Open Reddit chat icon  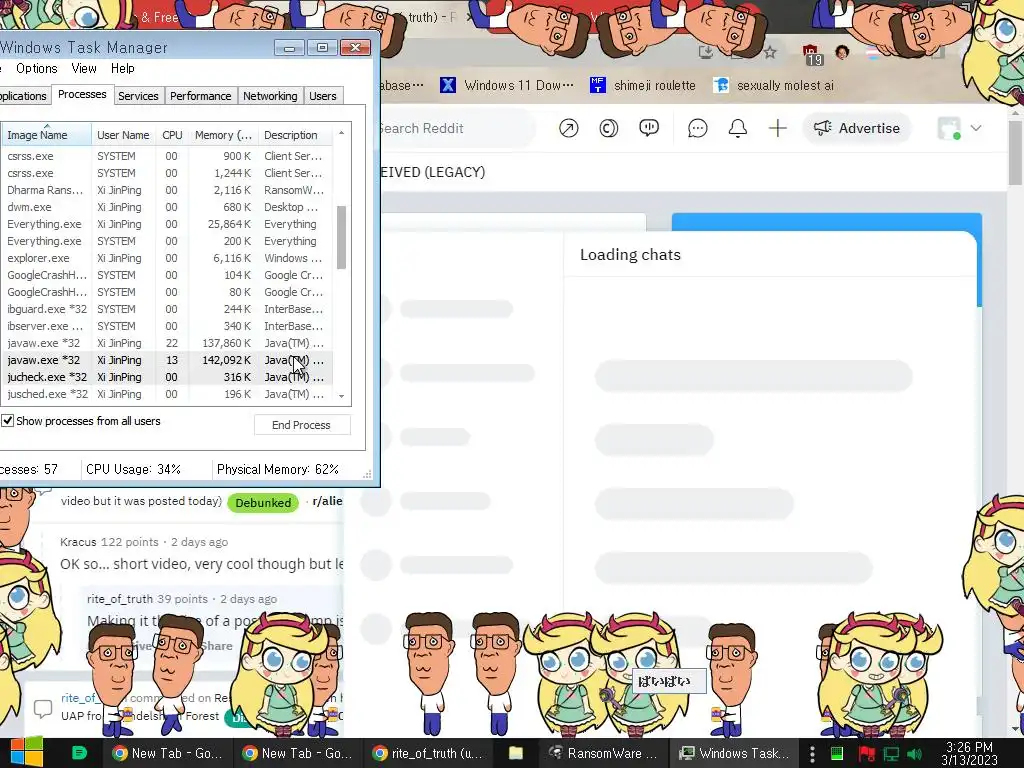(x=697, y=128)
